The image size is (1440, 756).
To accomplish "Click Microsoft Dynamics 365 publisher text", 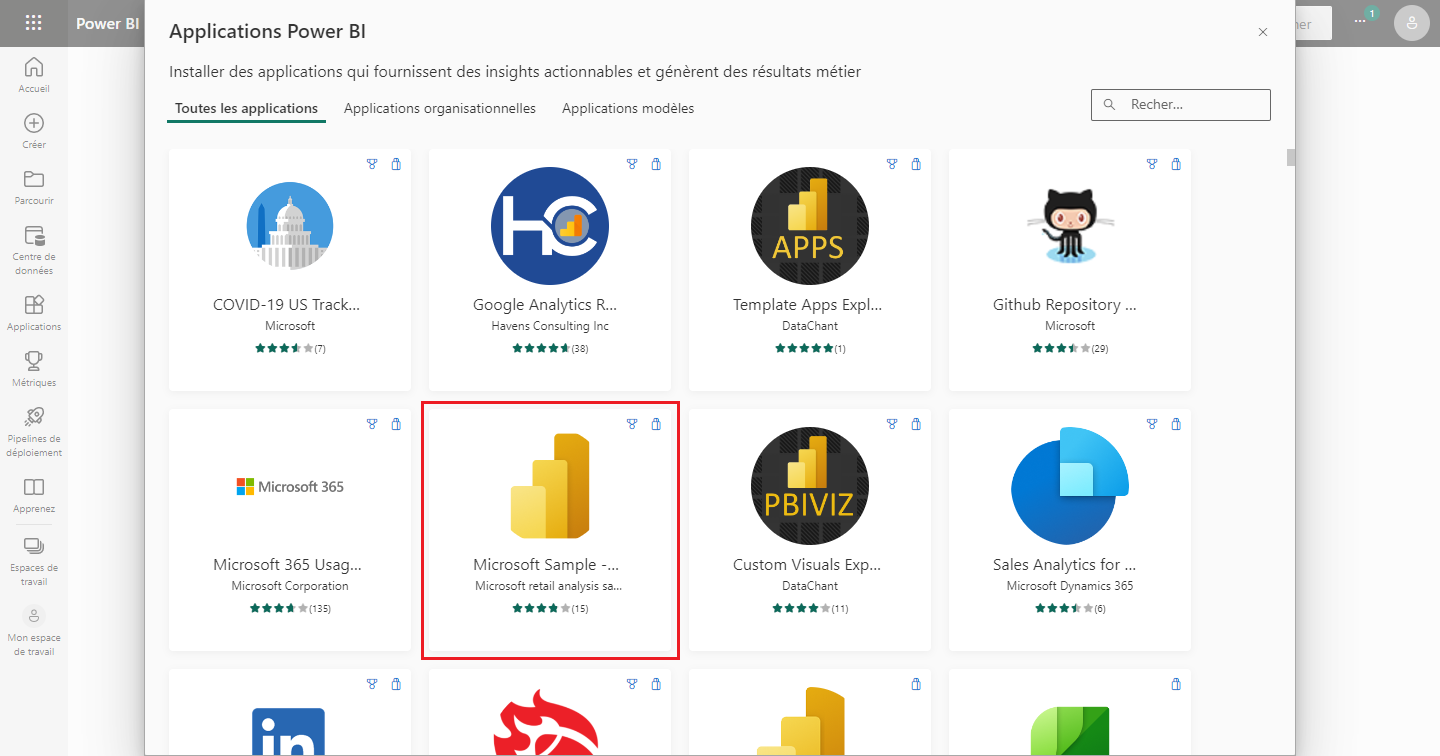I will 1070,586.
